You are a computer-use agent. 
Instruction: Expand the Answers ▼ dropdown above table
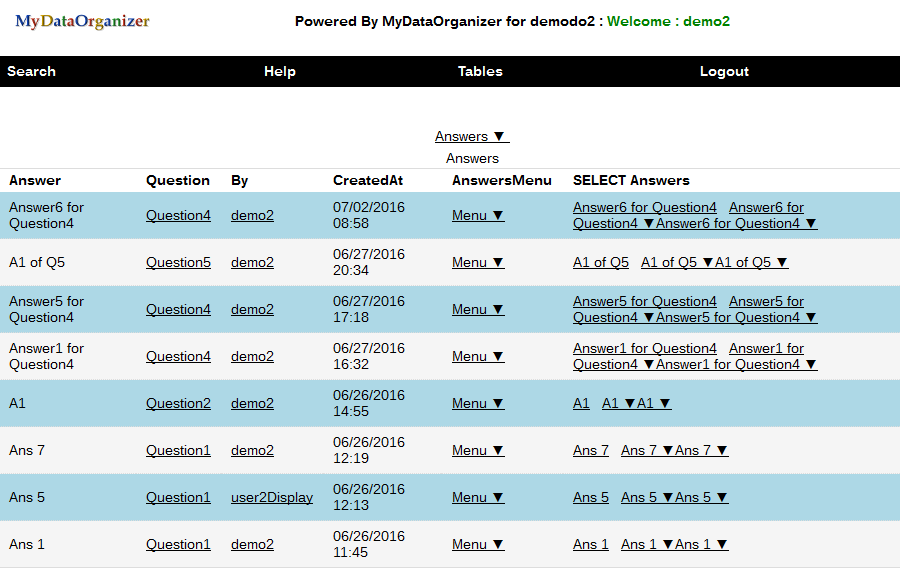tap(471, 136)
